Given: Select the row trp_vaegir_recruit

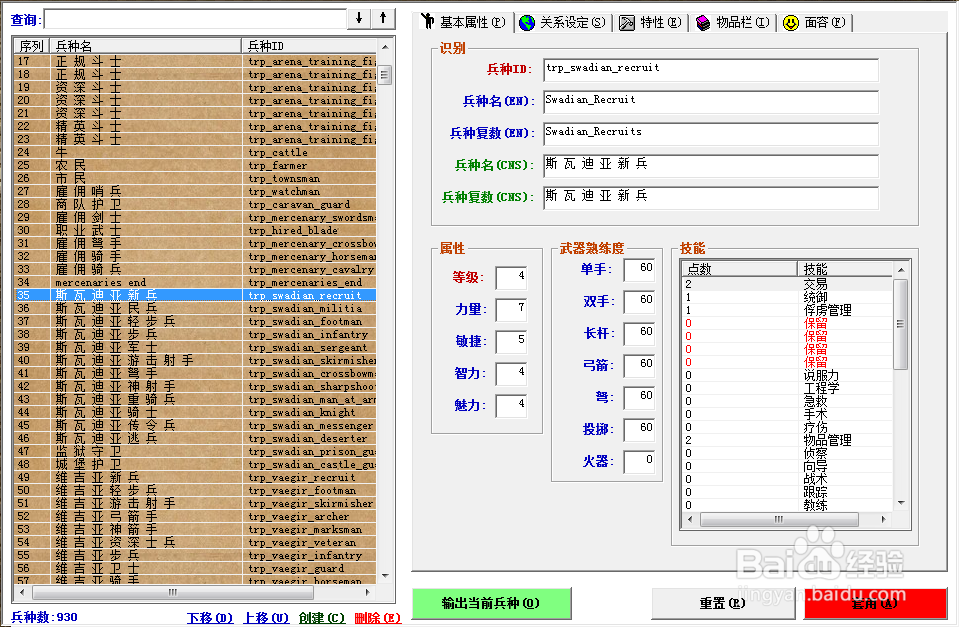Looking at the screenshot, I should click(x=194, y=477).
